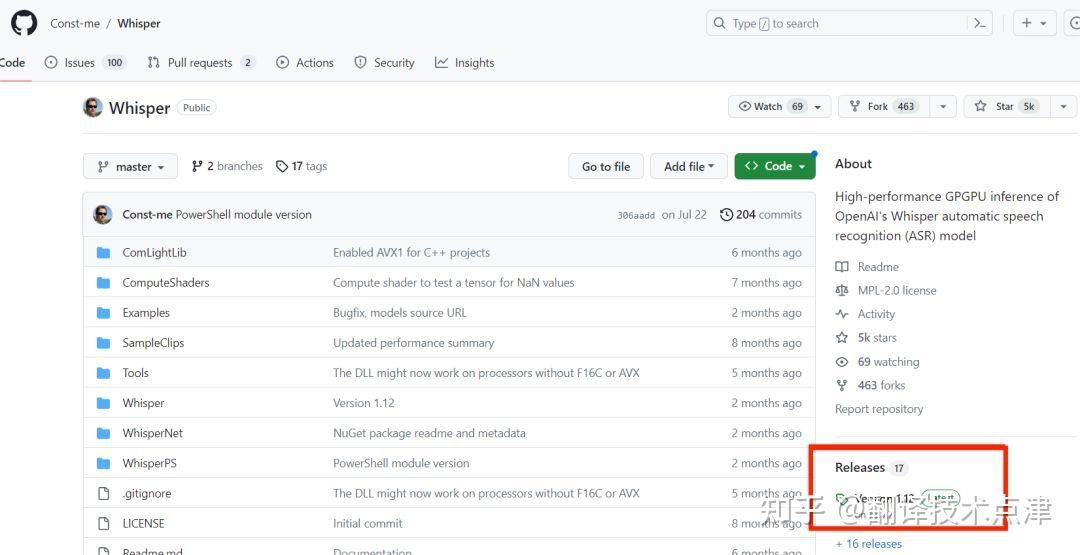Open the GitHub home logo
This screenshot has width=1080, height=555.
(24, 23)
